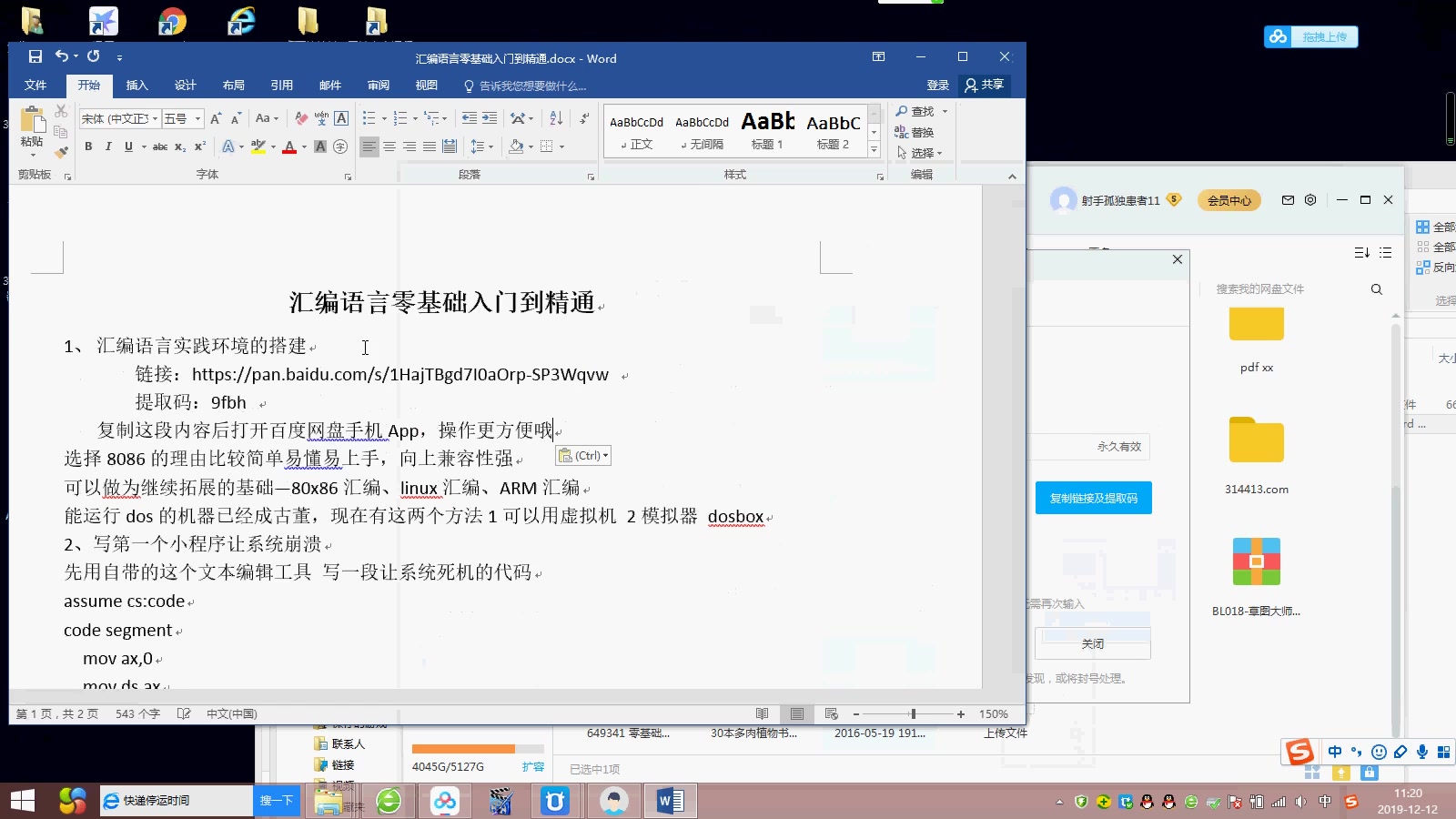
Task: Click the 告诉我您想要做什么 search field
Action: click(525, 86)
